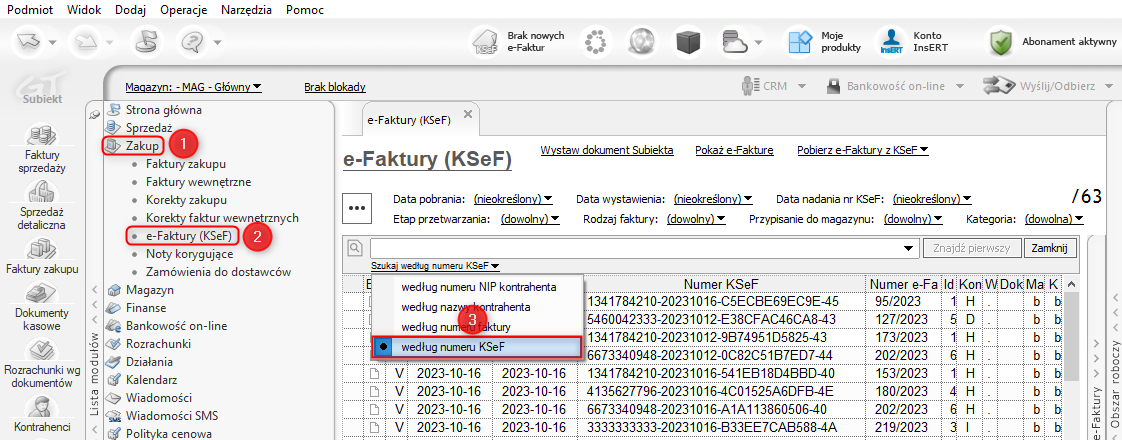The height and width of the screenshot is (440, 1122).
Task: Open Pobierz e-Faktury z KSeF dropdown
Action: (x=862, y=150)
